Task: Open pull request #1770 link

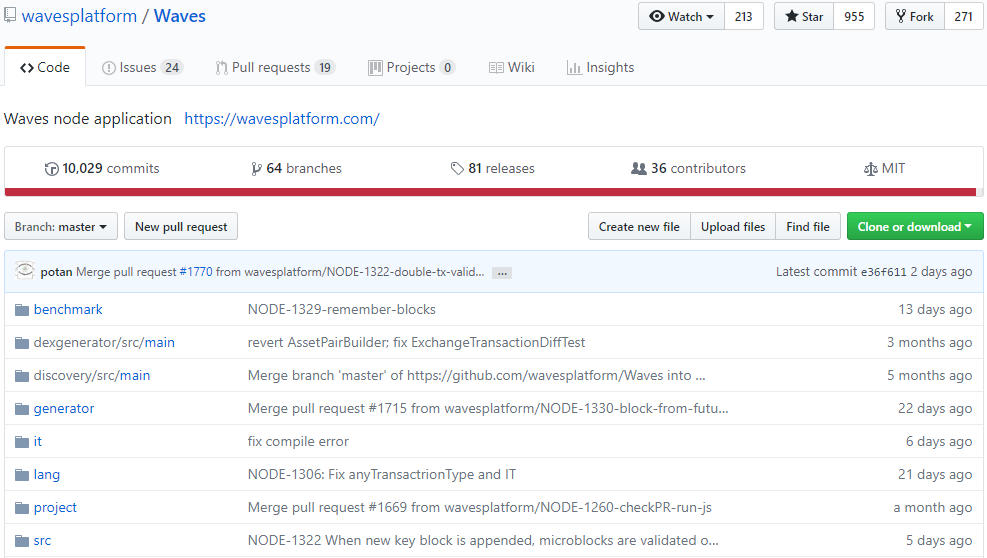Action: [196, 272]
